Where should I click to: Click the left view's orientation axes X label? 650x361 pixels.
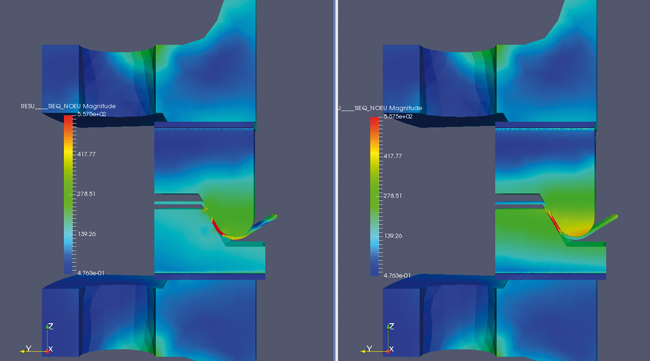tap(51, 349)
